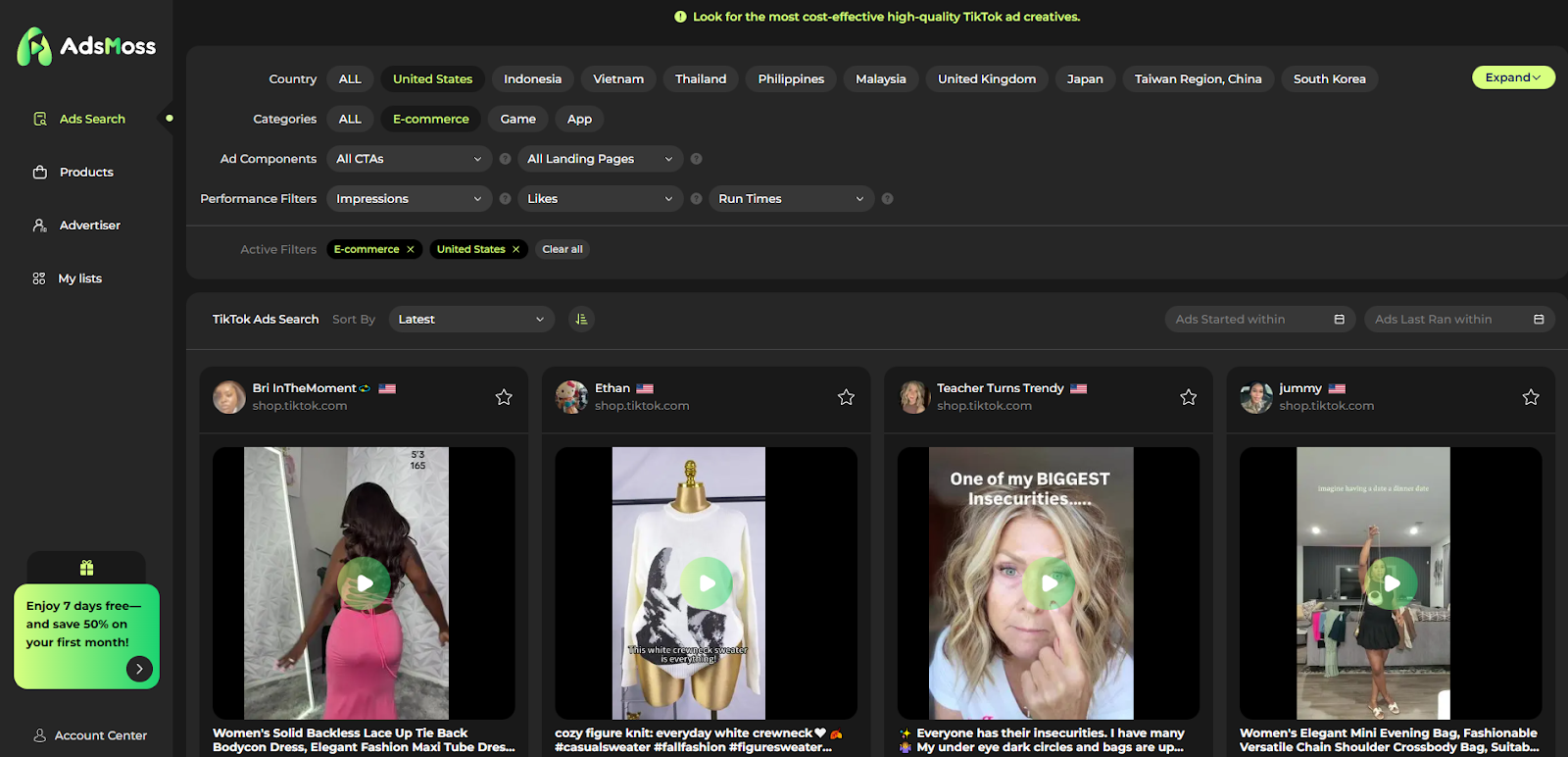Click Ethan's avatar
The height and width of the screenshot is (757, 1568).
click(x=571, y=397)
